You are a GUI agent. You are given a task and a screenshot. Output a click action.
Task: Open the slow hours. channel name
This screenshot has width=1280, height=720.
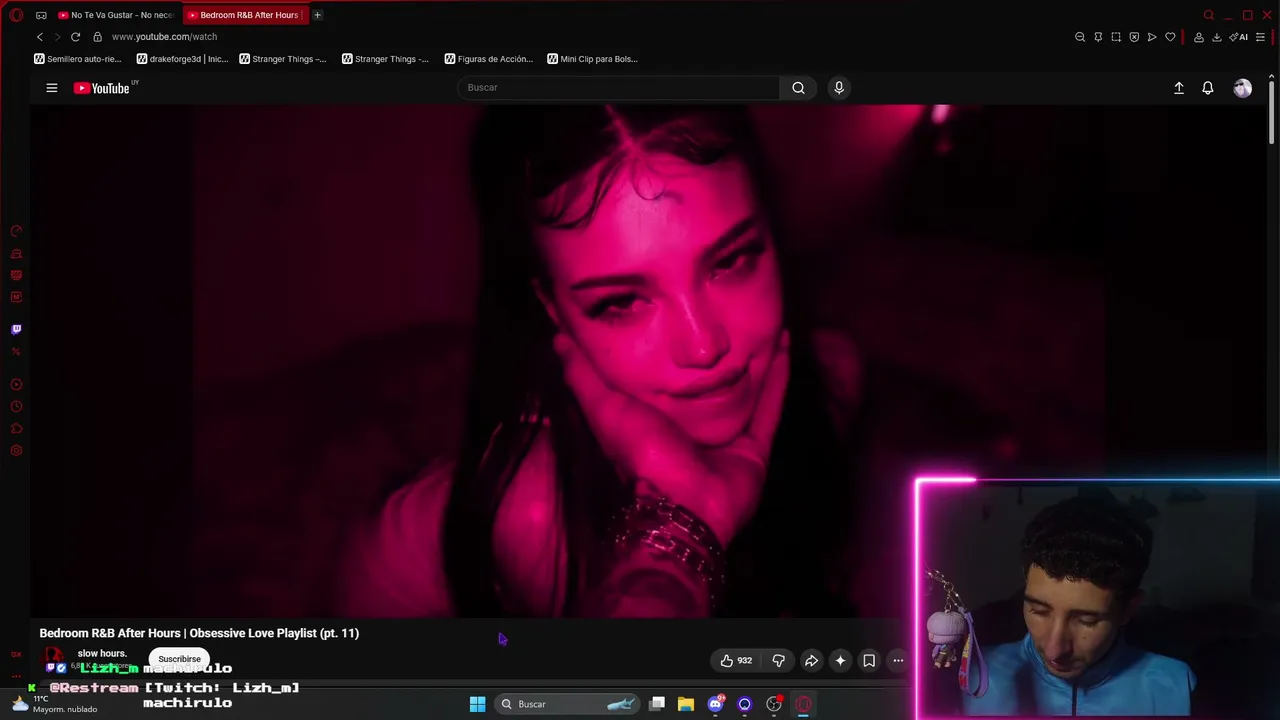pyautogui.click(x=102, y=653)
